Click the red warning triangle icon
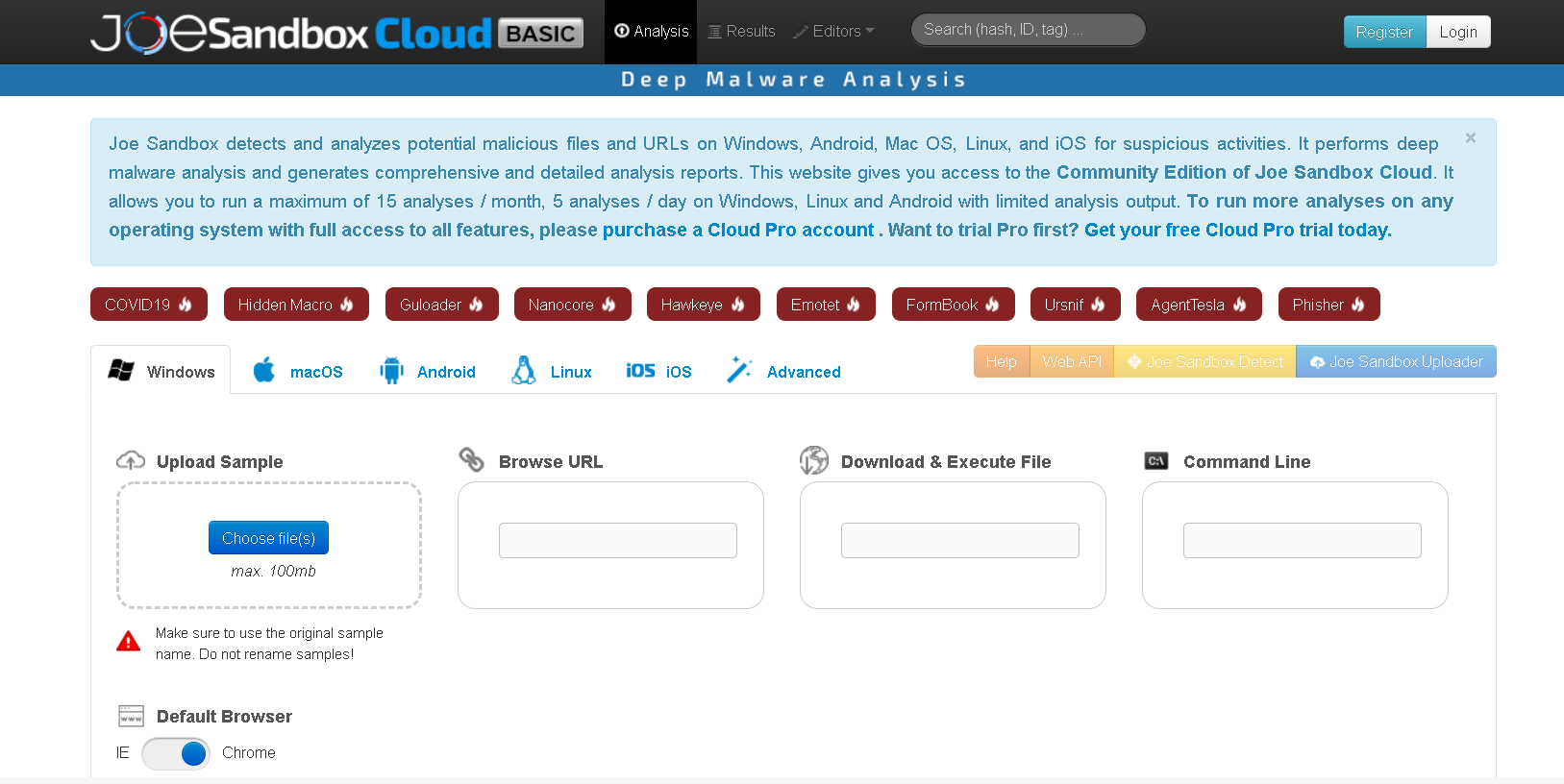Image resolution: width=1564 pixels, height=784 pixels. [x=128, y=642]
